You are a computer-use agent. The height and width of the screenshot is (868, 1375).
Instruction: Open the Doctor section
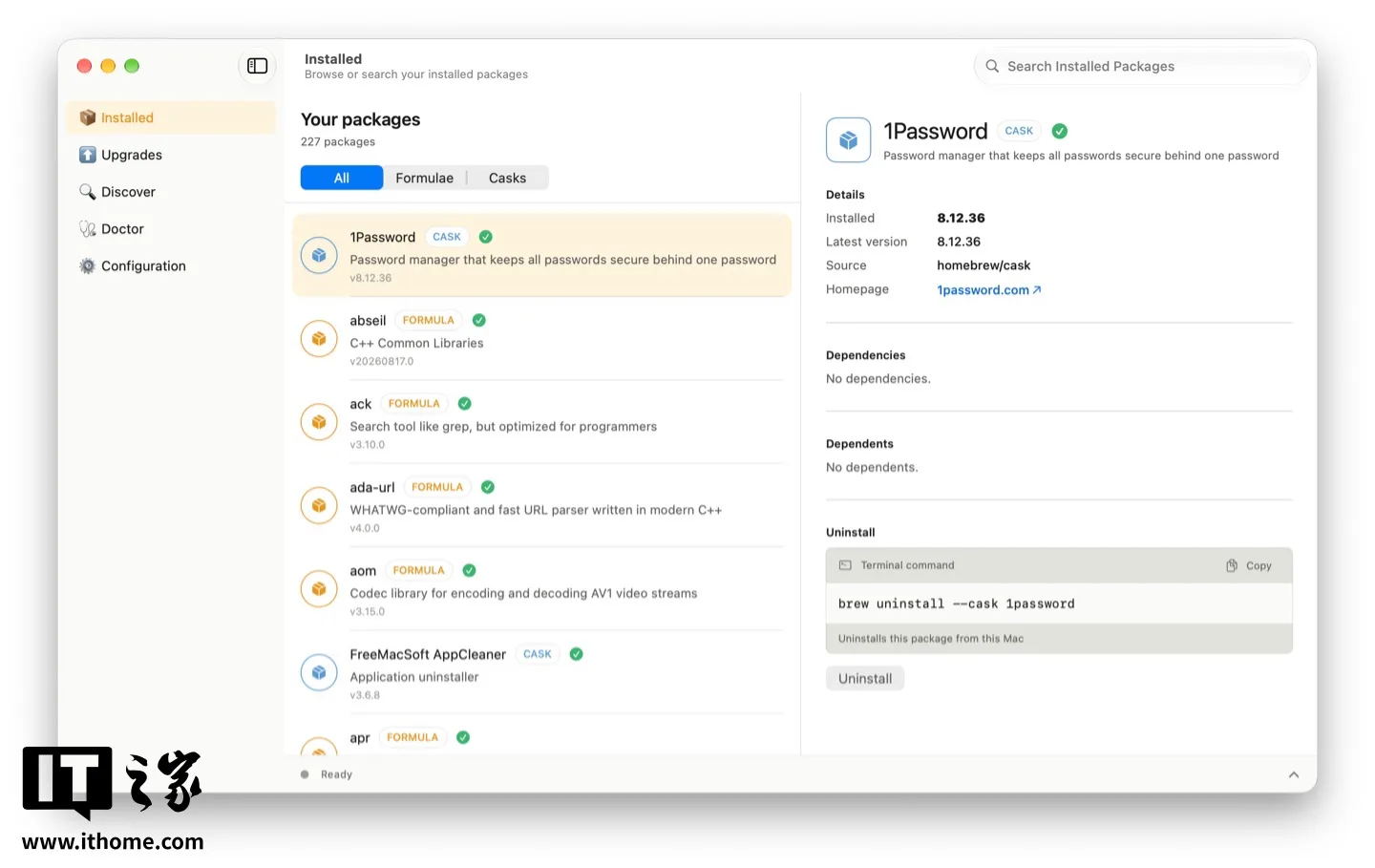point(172,229)
